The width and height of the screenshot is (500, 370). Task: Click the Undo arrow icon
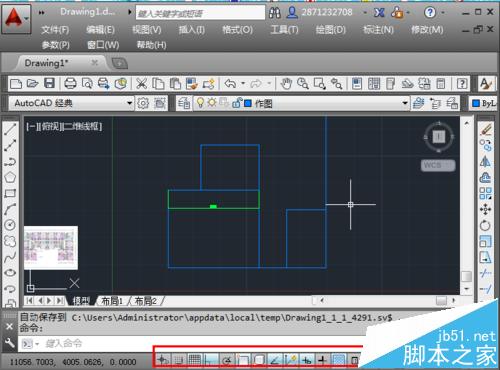pyautogui.click(x=230, y=83)
